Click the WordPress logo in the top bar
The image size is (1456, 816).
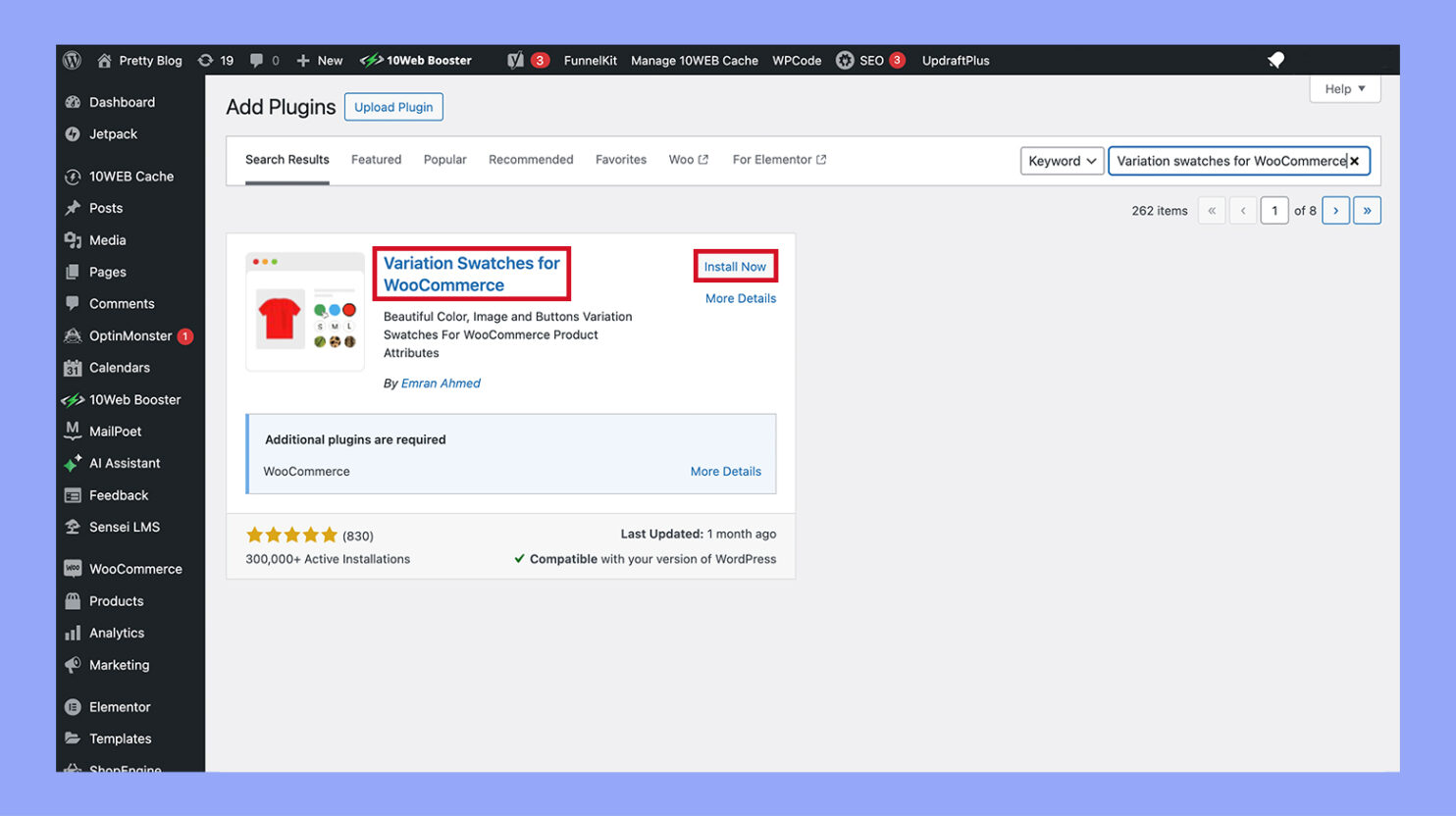(72, 60)
